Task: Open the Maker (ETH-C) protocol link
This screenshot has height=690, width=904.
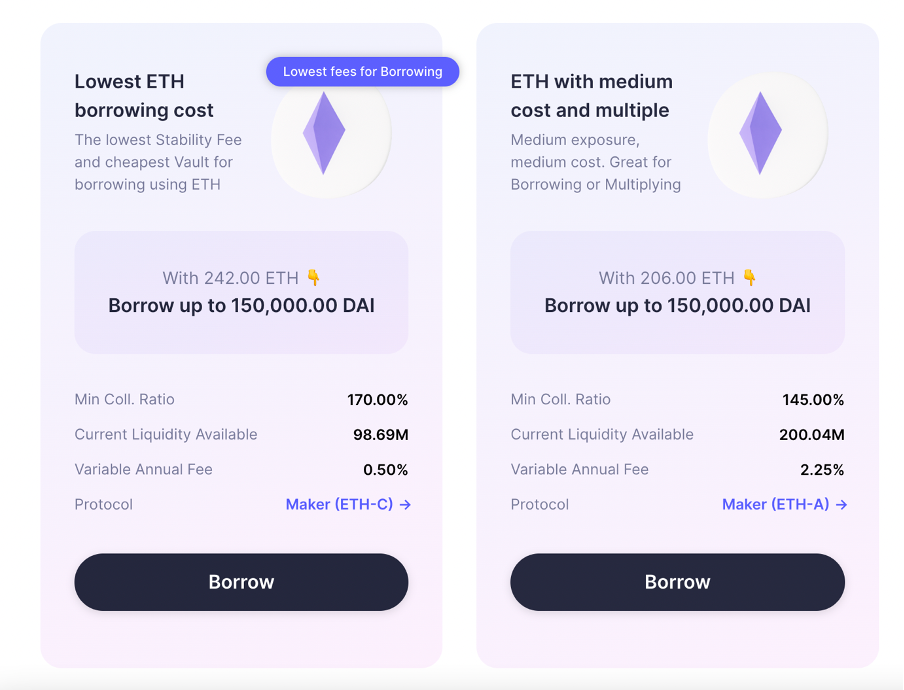Action: tap(348, 504)
